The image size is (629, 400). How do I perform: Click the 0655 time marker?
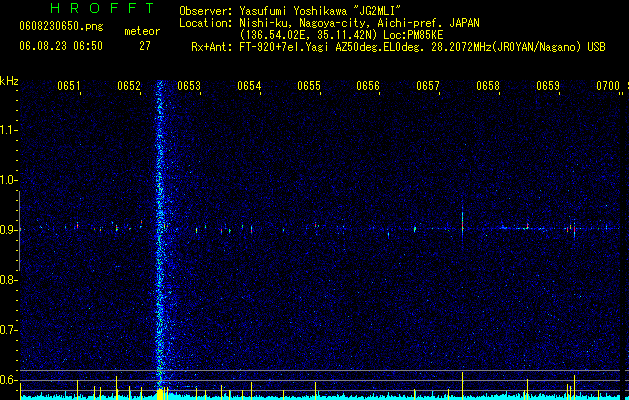click(x=309, y=86)
